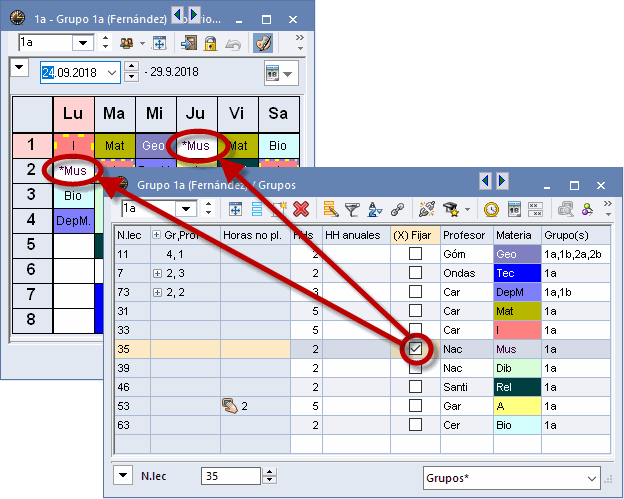Click the clock icon in Grupos toolbar

(x=491, y=209)
